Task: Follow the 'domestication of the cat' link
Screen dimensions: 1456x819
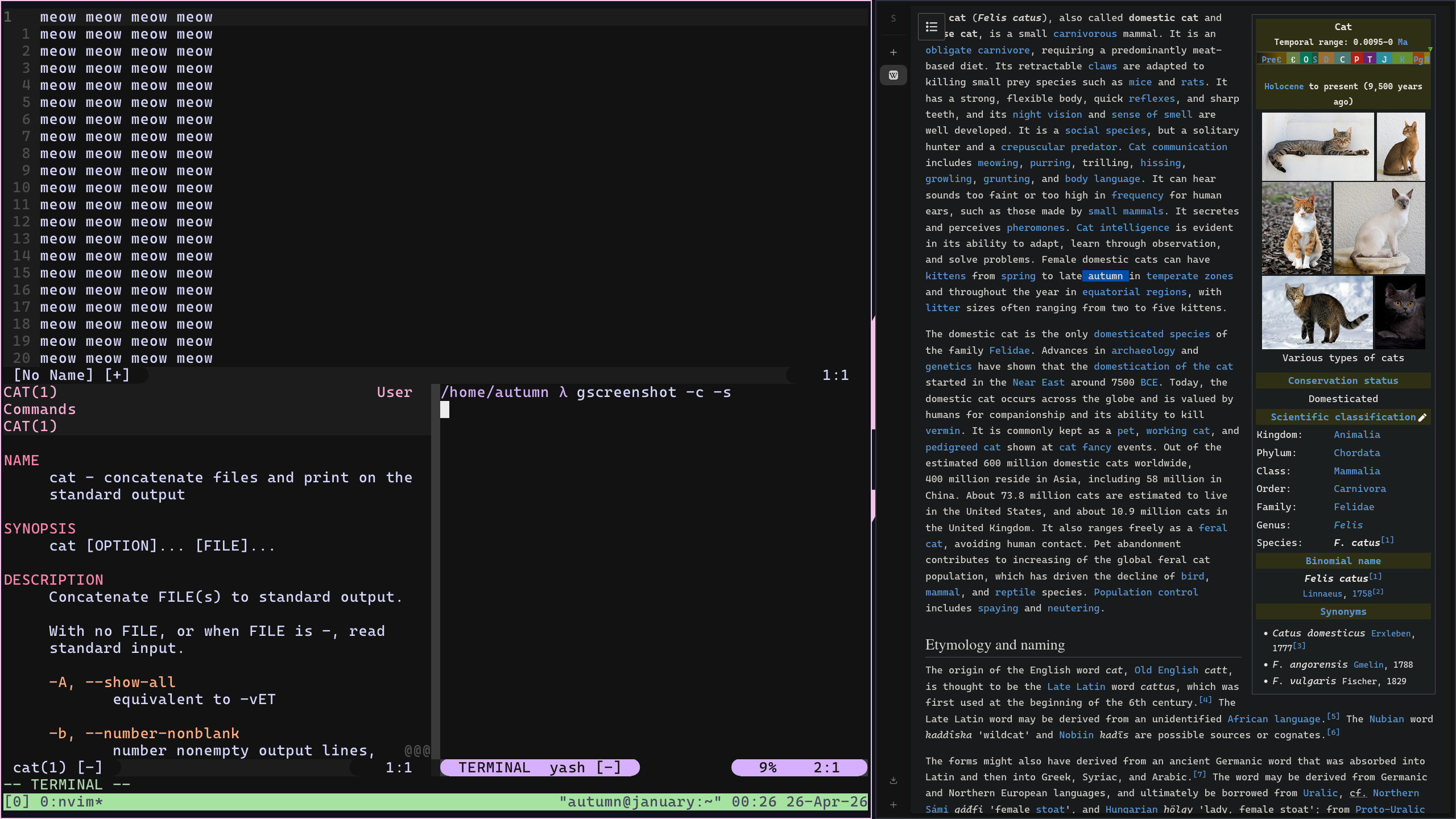Action: point(1163,367)
